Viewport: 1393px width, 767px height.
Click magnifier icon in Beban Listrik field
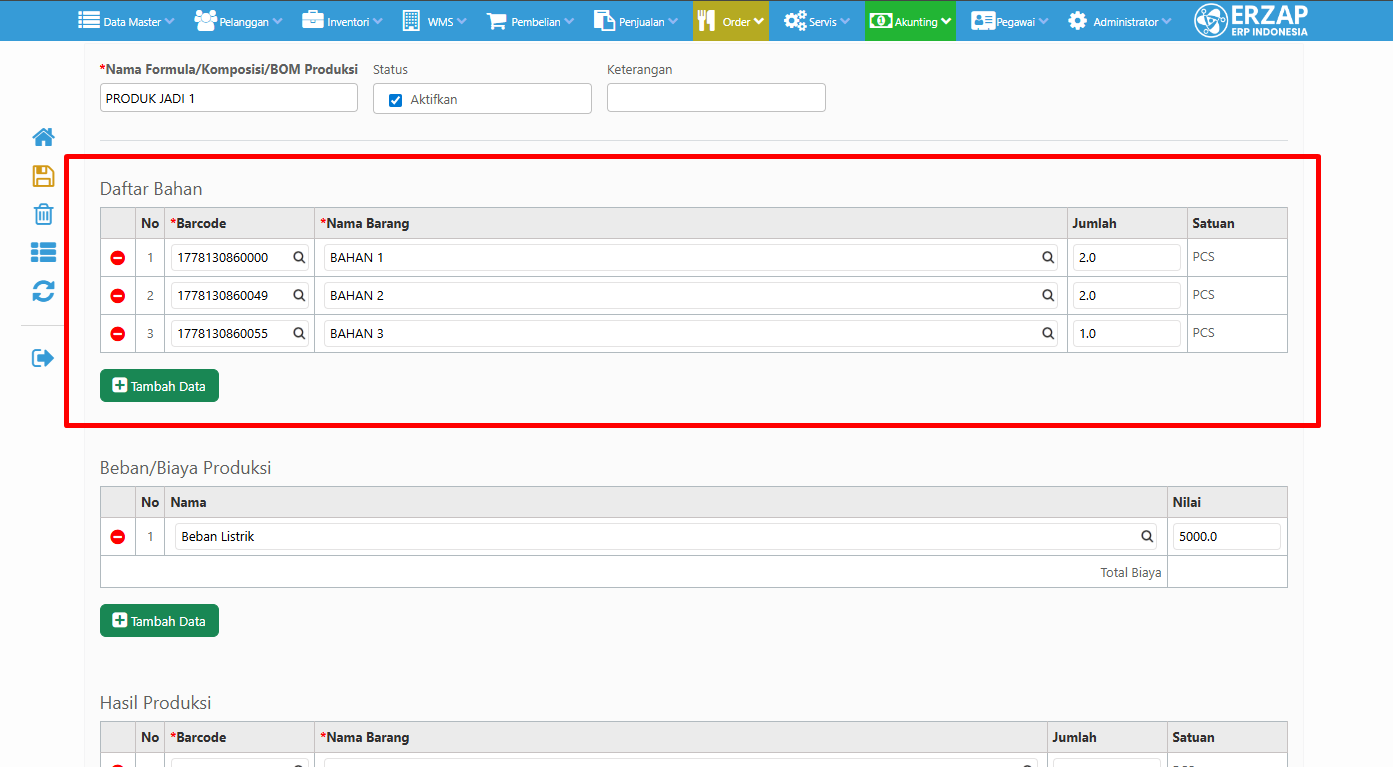tap(1147, 536)
